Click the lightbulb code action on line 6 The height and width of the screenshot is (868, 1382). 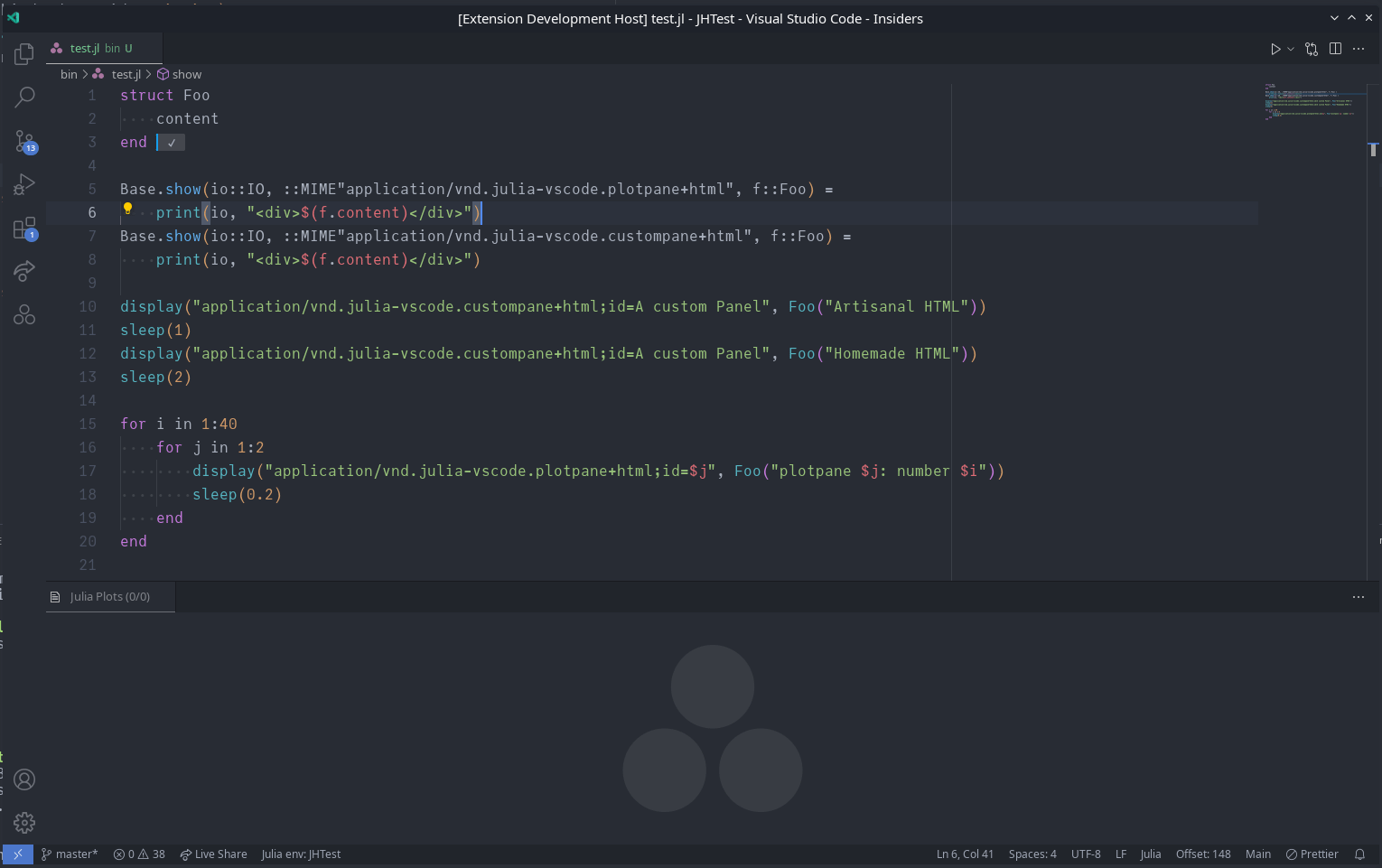click(x=127, y=209)
